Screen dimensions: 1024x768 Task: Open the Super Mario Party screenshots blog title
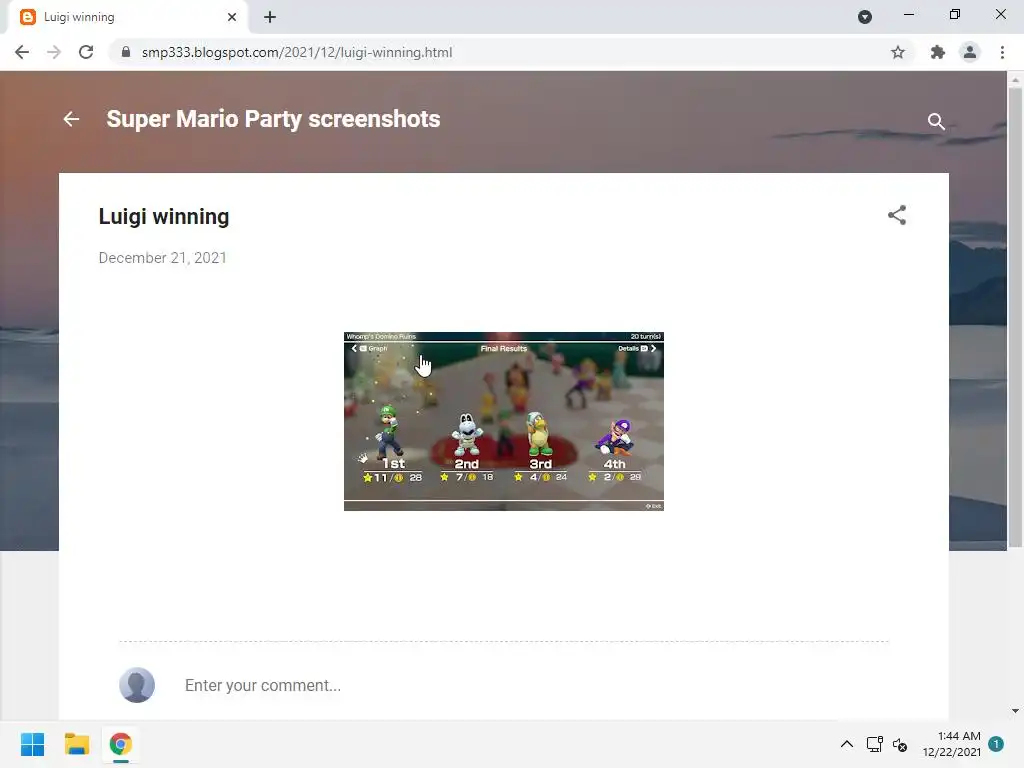pos(273,119)
